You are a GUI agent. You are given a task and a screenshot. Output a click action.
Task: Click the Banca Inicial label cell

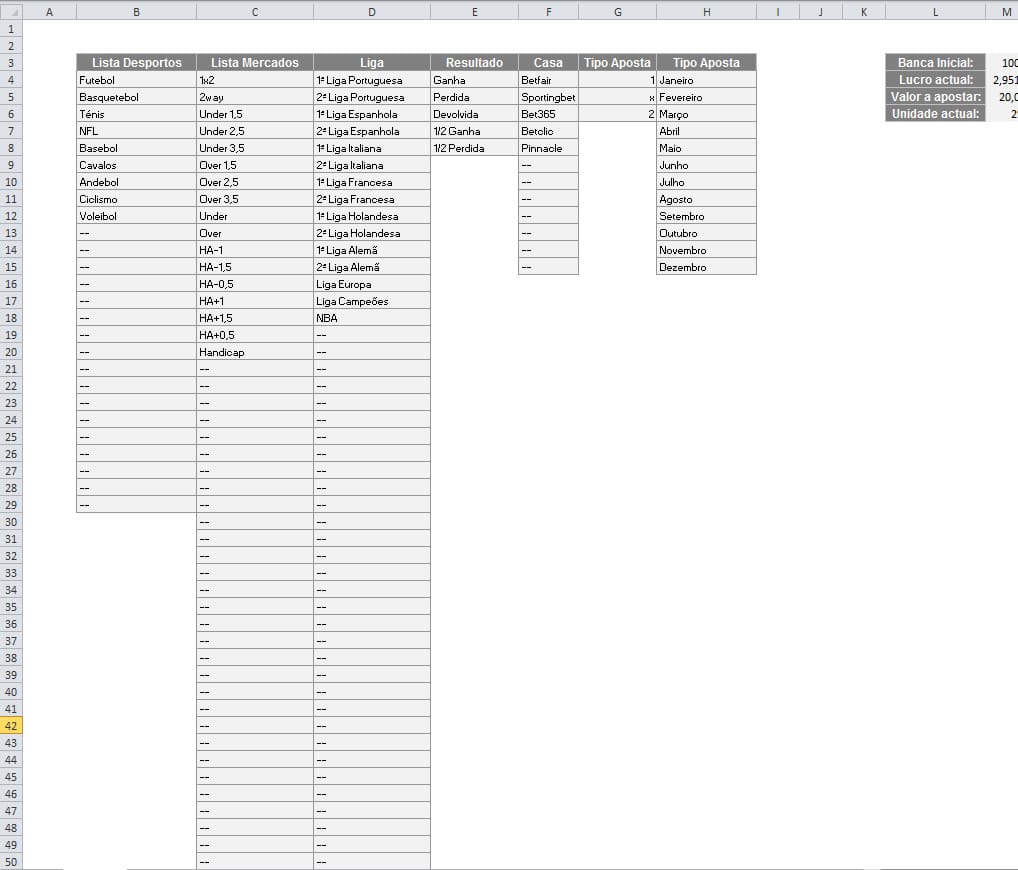point(935,63)
